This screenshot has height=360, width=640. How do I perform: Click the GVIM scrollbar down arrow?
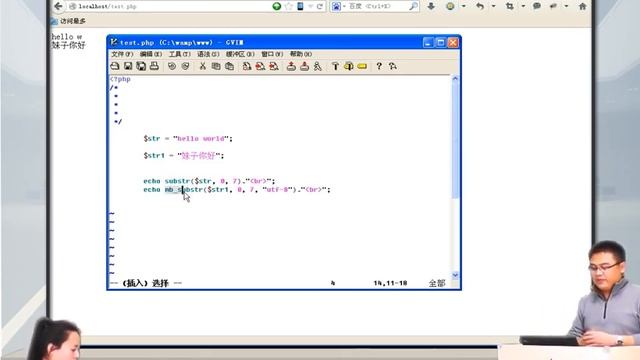coord(455,275)
